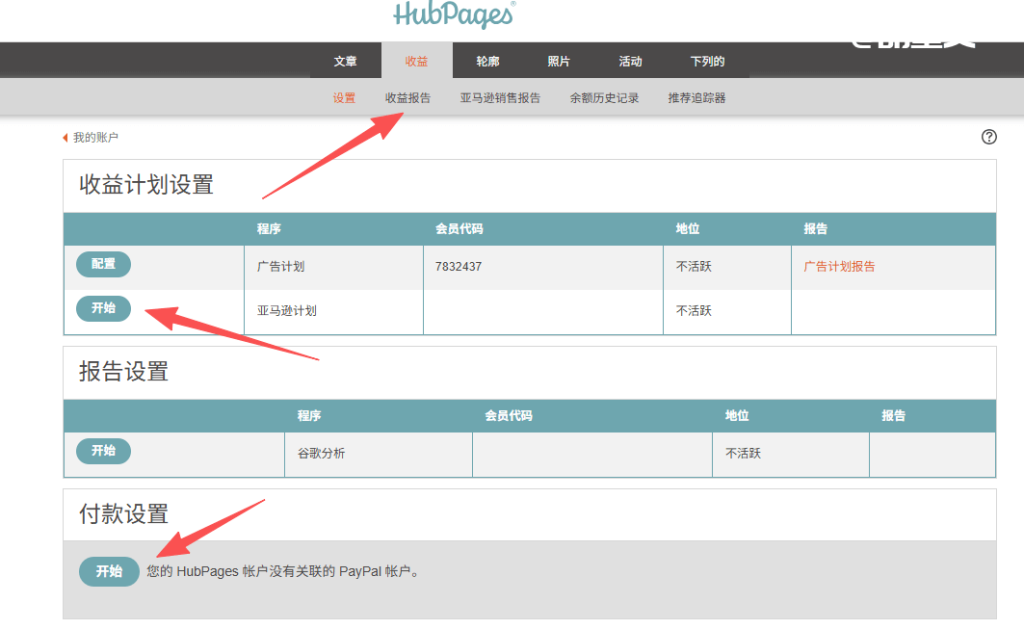1024x629 pixels.
Task: Click the 配置 button for 广告计划
Action: [x=102, y=264]
